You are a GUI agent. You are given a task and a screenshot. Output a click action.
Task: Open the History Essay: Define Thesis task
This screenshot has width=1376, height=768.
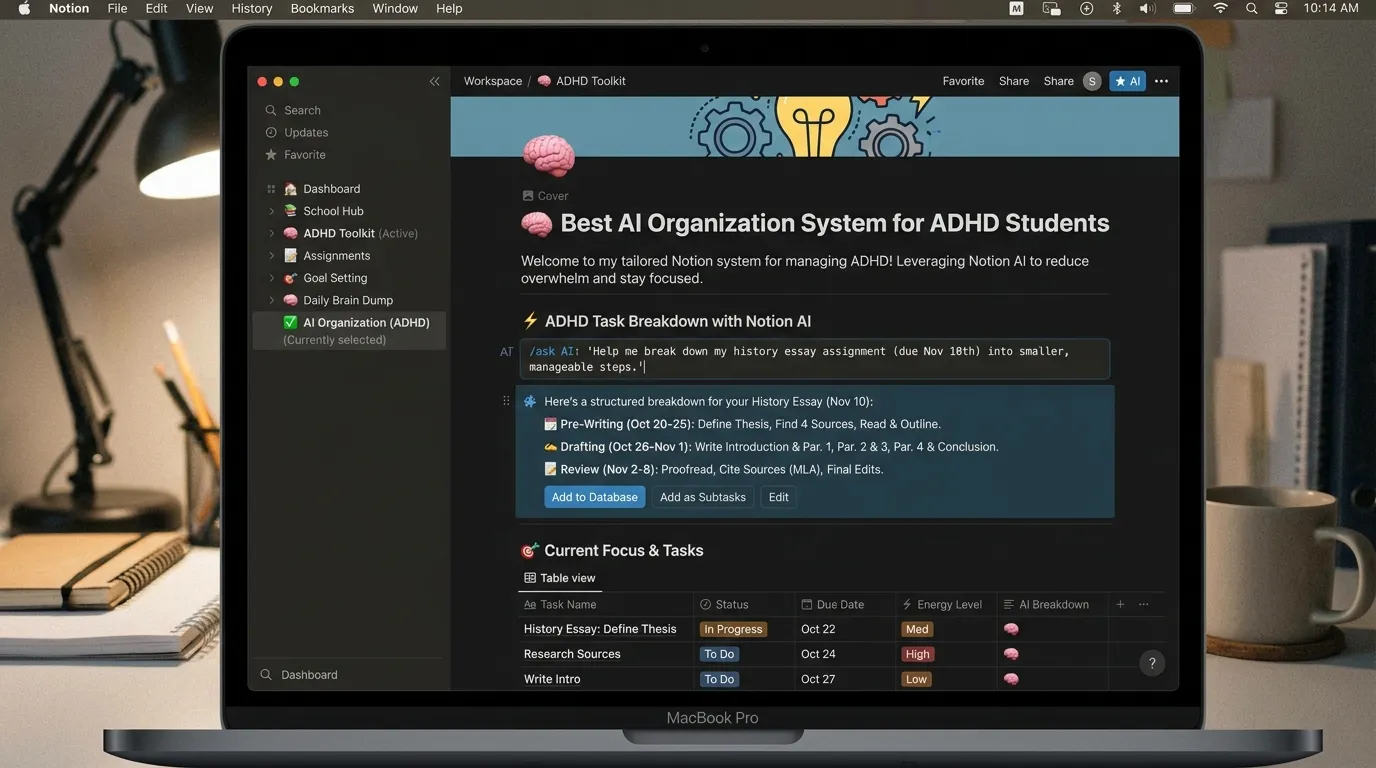600,629
